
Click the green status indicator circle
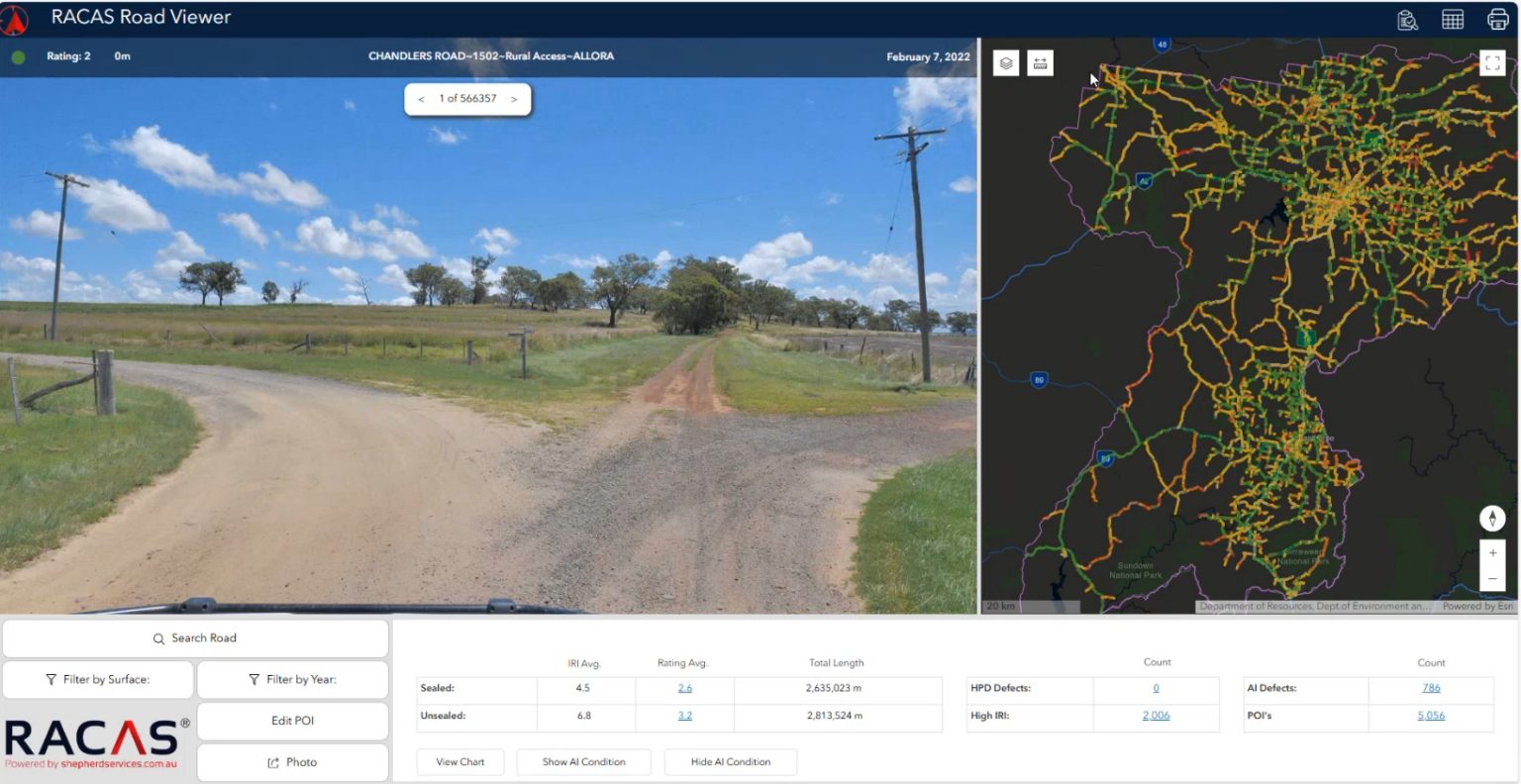click(17, 56)
